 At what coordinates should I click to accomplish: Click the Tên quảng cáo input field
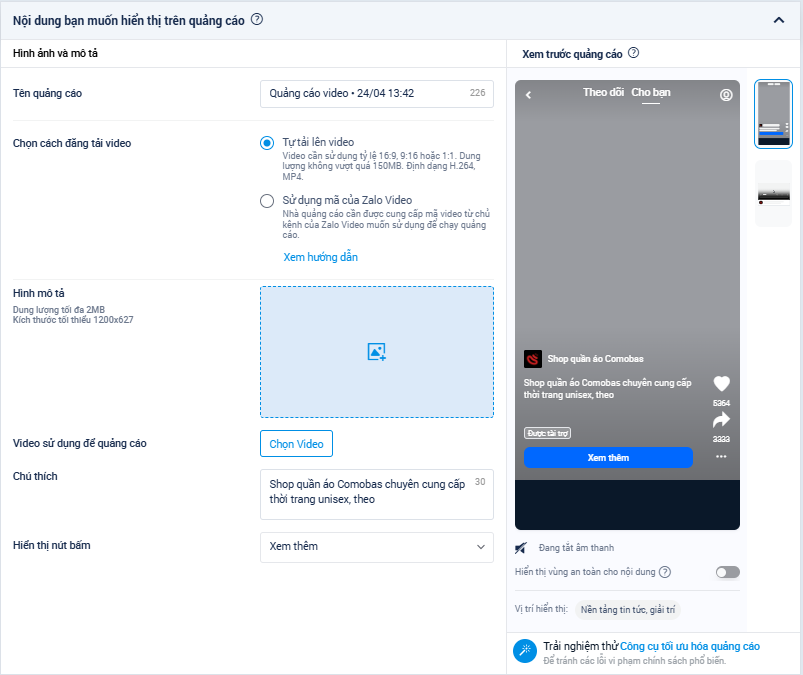click(366, 94)
